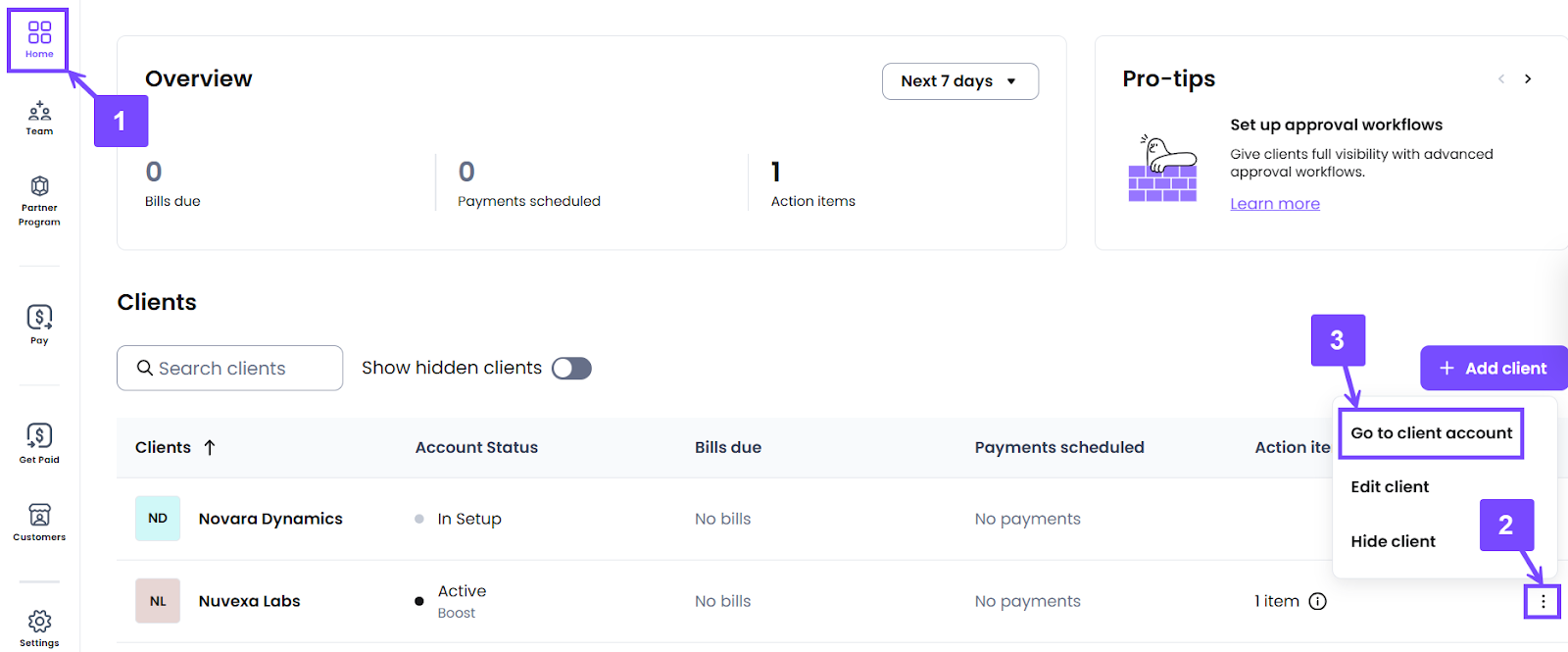Screen dimensions: 1568x652
Task: Open the Team sidebar icon
Action: coord(39,118)
